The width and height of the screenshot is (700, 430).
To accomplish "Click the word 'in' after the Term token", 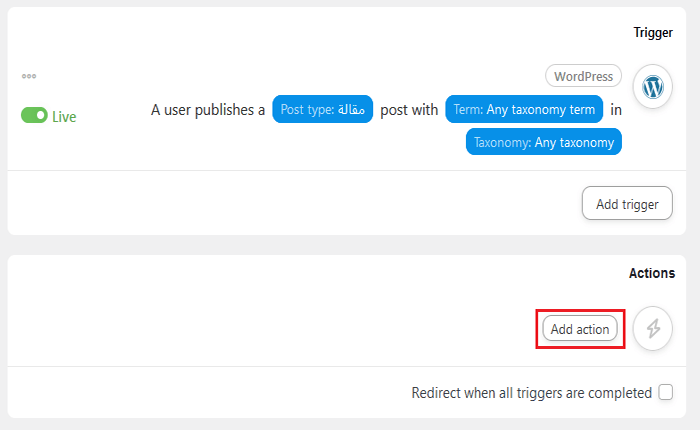I will [x=616, y=110].
